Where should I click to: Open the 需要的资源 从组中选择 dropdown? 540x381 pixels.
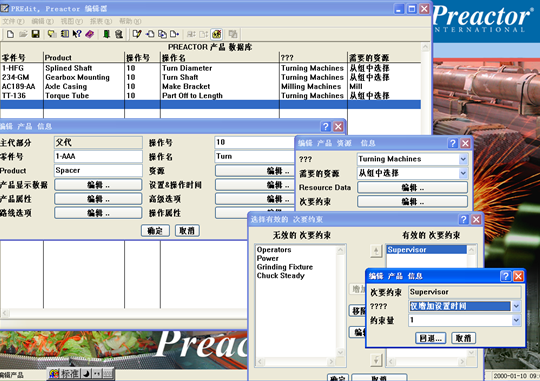[463, 173]
